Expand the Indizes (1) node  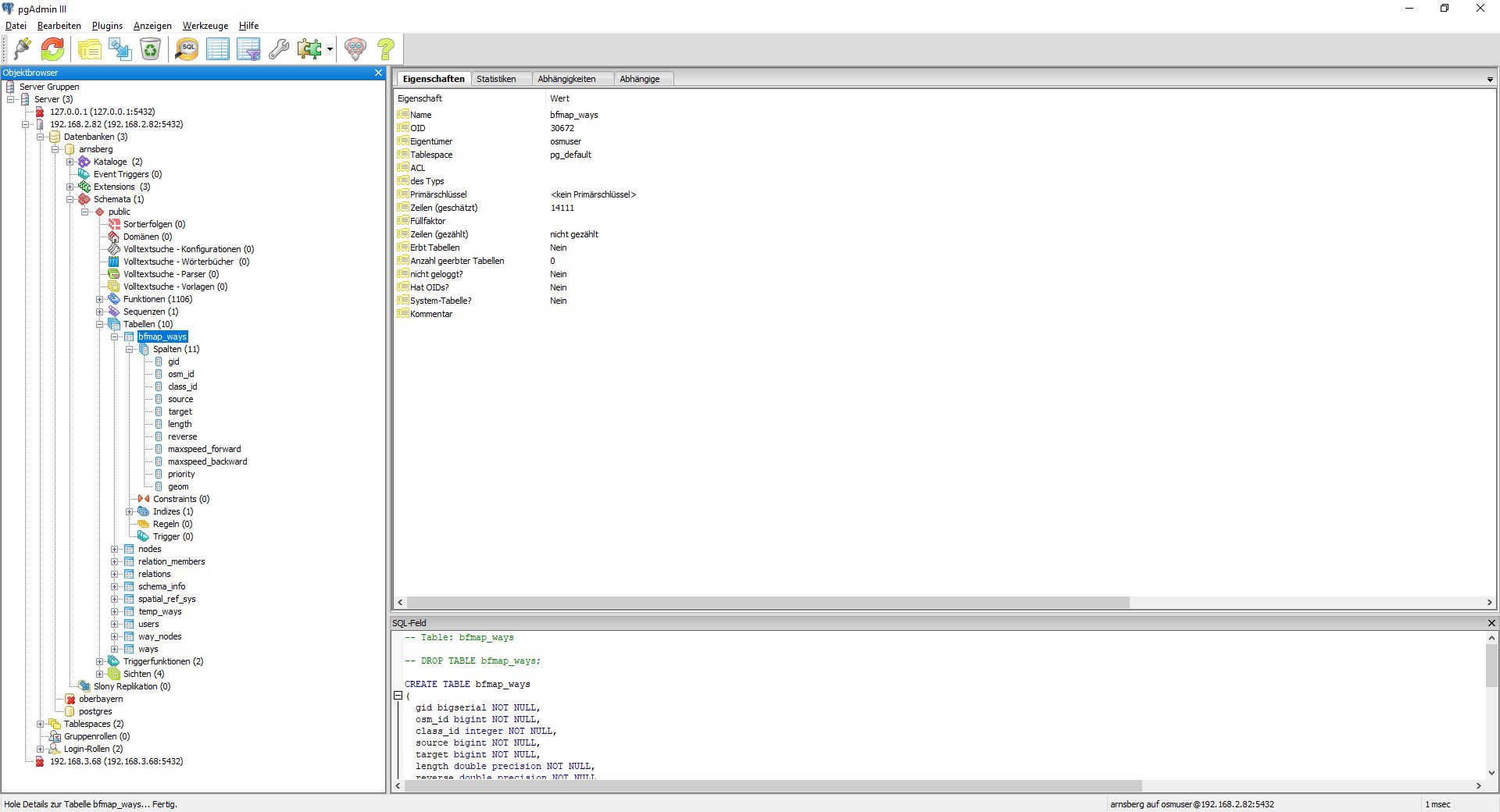[x=130, y=511]
